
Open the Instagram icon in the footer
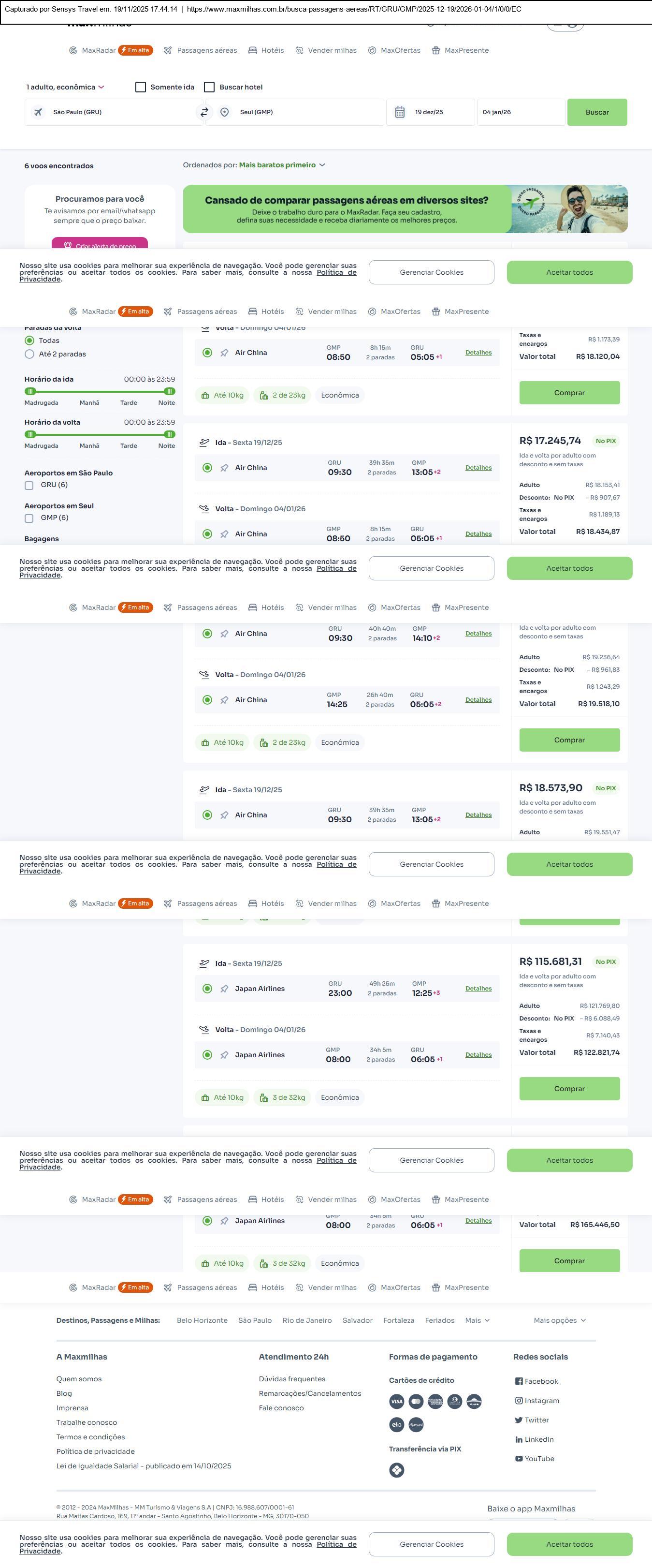pyautogui.click(x=519, y=1401)
